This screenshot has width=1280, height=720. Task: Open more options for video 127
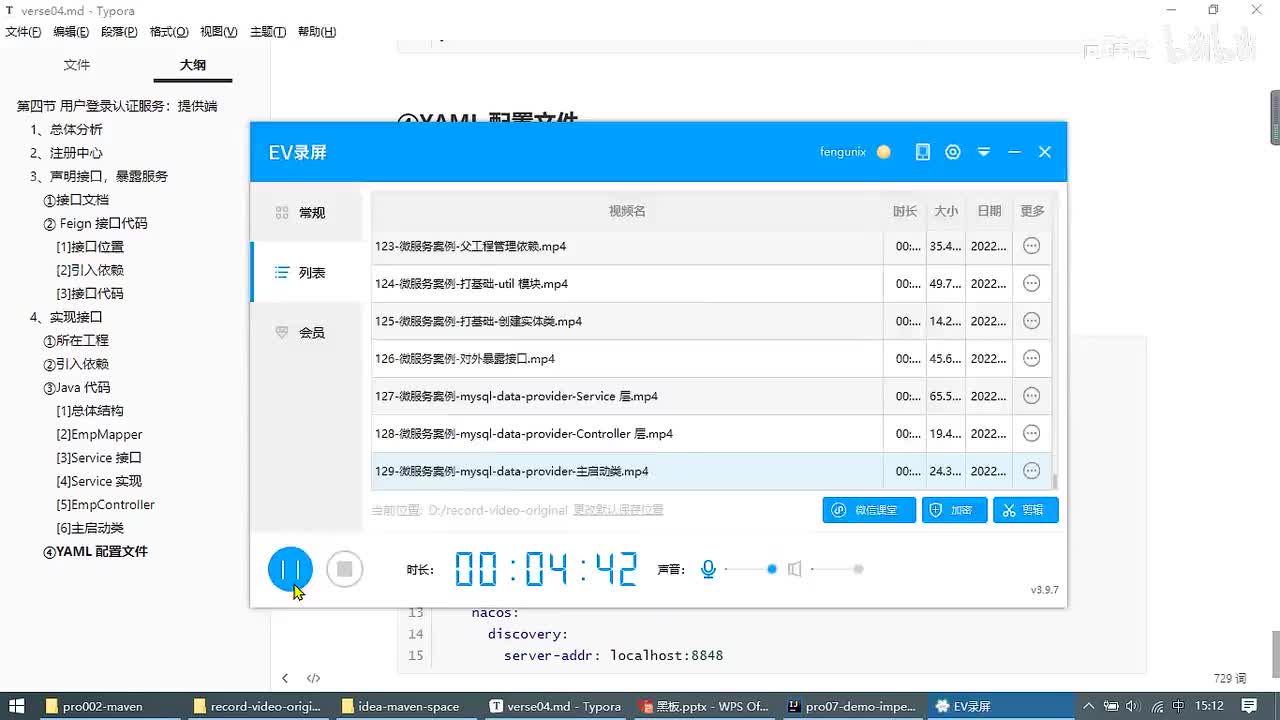click(1032, 396)
